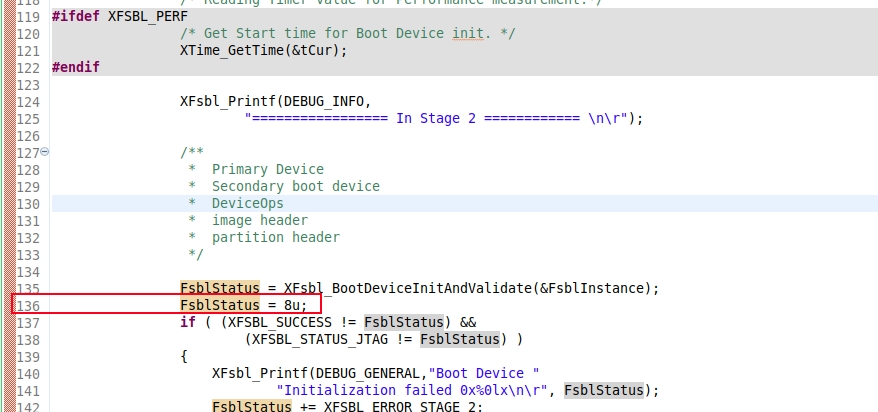Collapse the comment block at line 127
Viewport: 878px width, 412px height.
click(x=44, y=152)
